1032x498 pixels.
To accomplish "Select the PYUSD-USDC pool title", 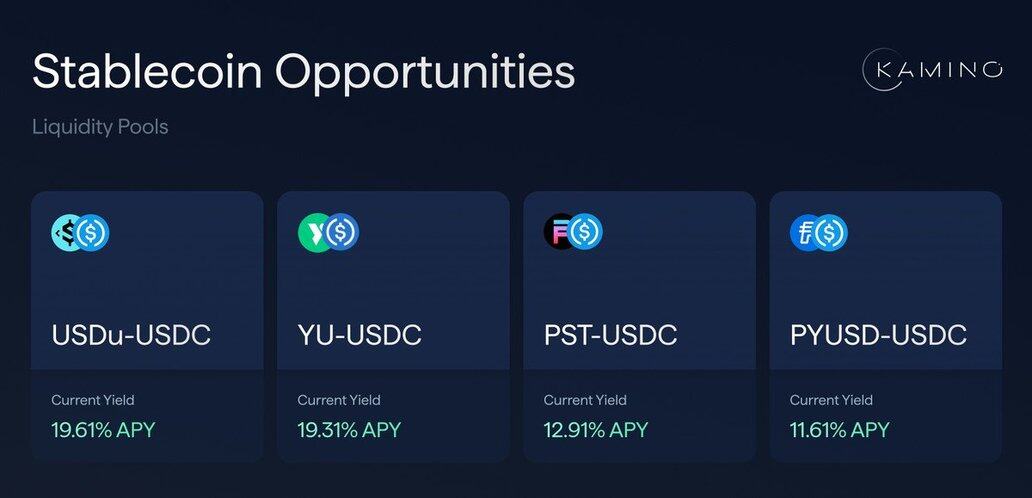I will [x=878, y=335].
